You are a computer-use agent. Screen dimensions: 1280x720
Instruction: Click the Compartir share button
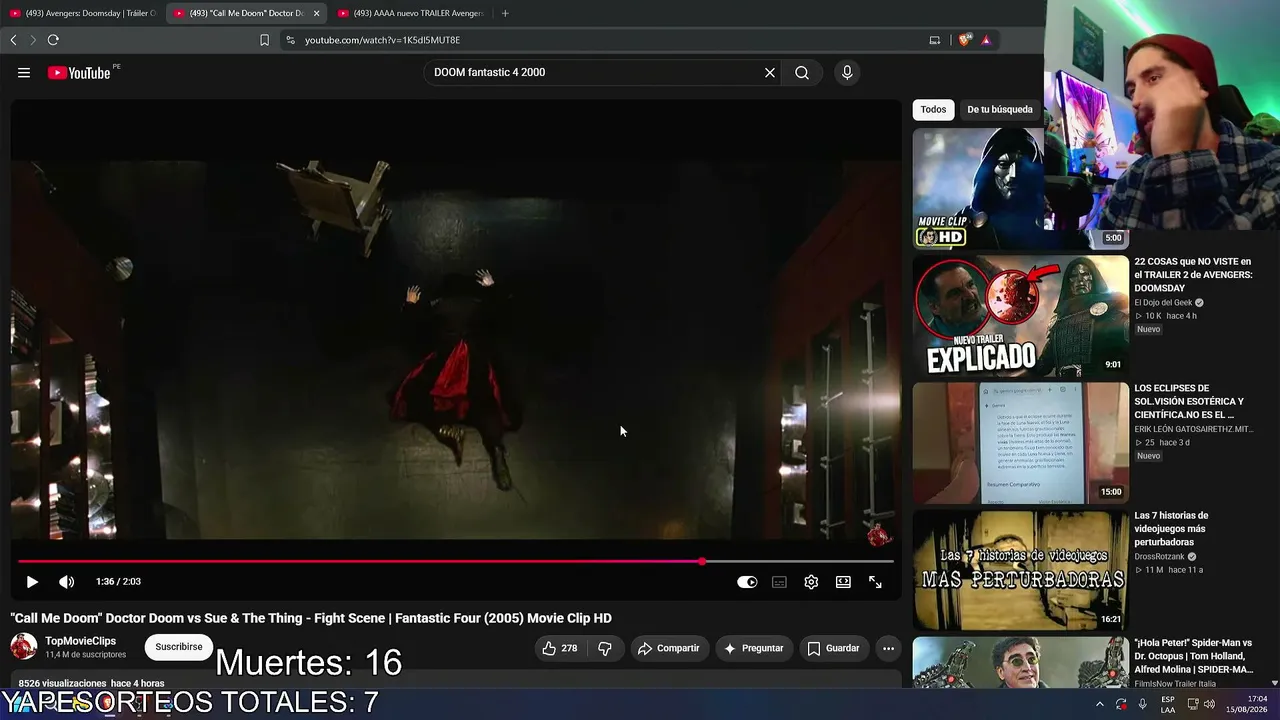(x=668, y=648)
